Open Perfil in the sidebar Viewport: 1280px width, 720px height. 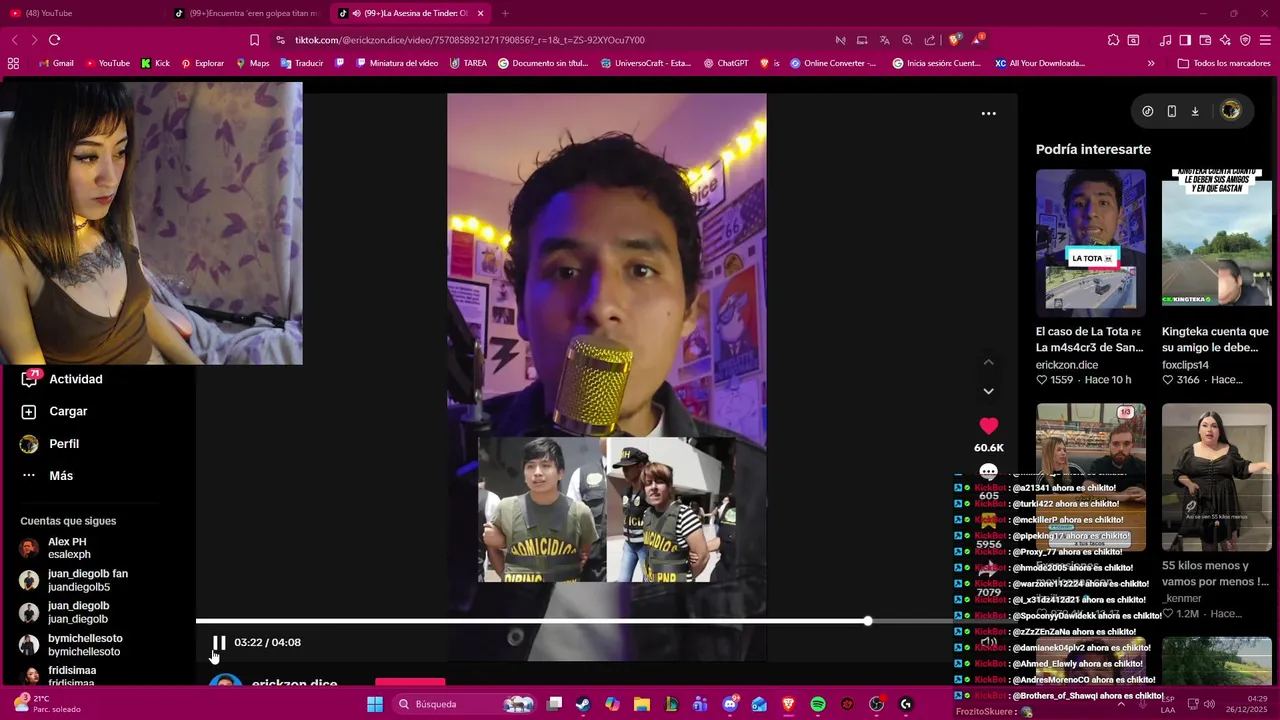point(50,443)
